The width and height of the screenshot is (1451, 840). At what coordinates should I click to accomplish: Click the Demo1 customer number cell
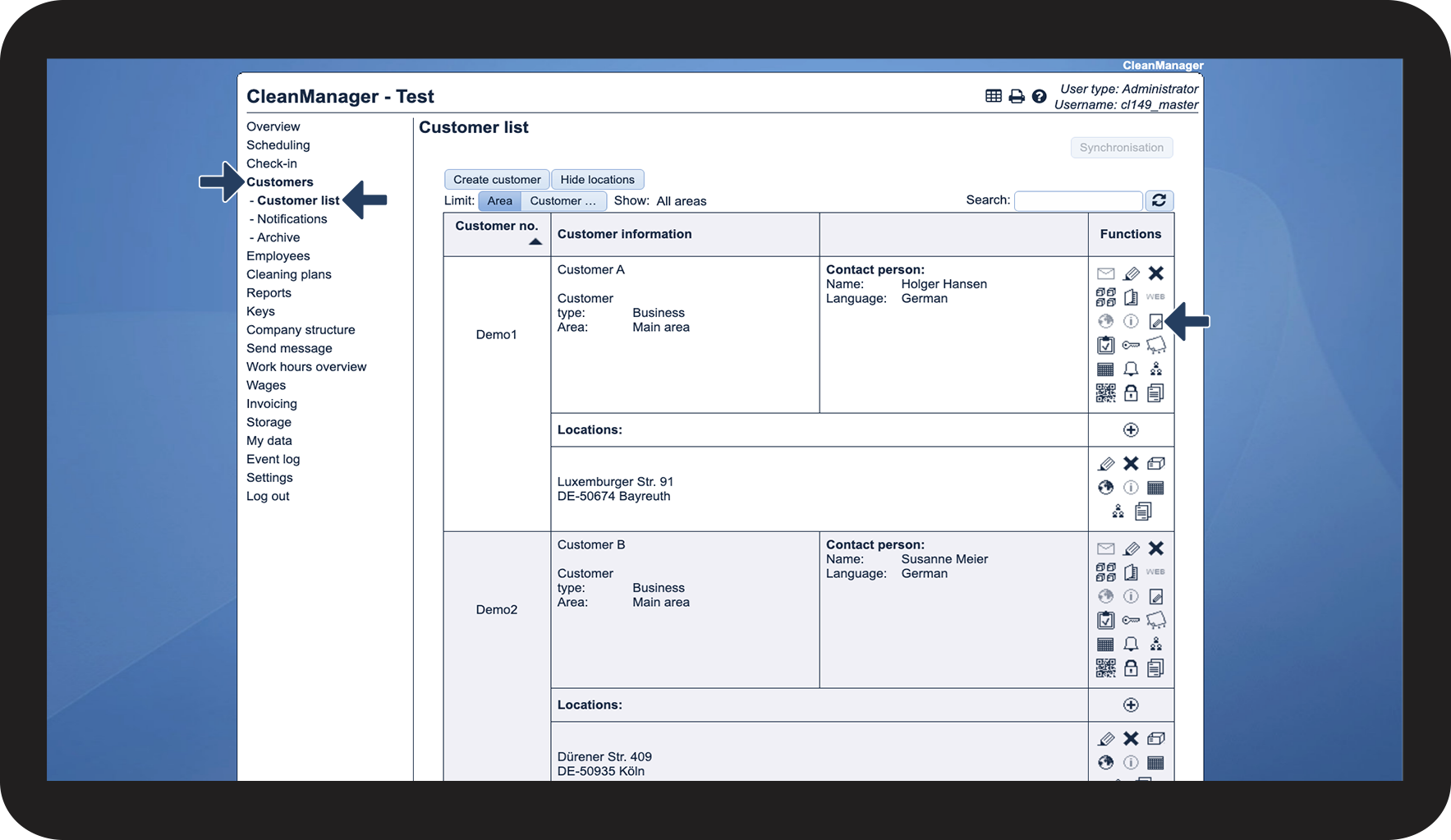(x=497, y=335)
